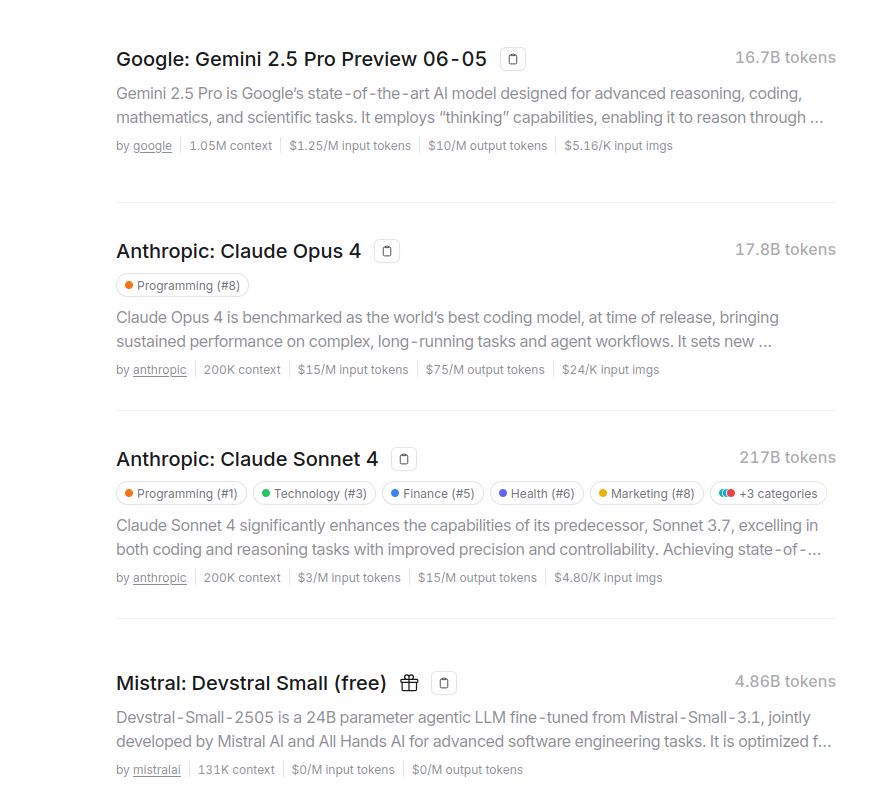Click the $3/M input tokens price

(x=349, y=578)
